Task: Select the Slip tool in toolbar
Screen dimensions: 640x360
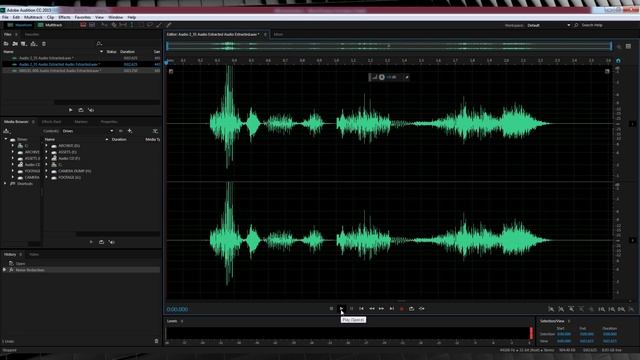Action: click(123, 25)
